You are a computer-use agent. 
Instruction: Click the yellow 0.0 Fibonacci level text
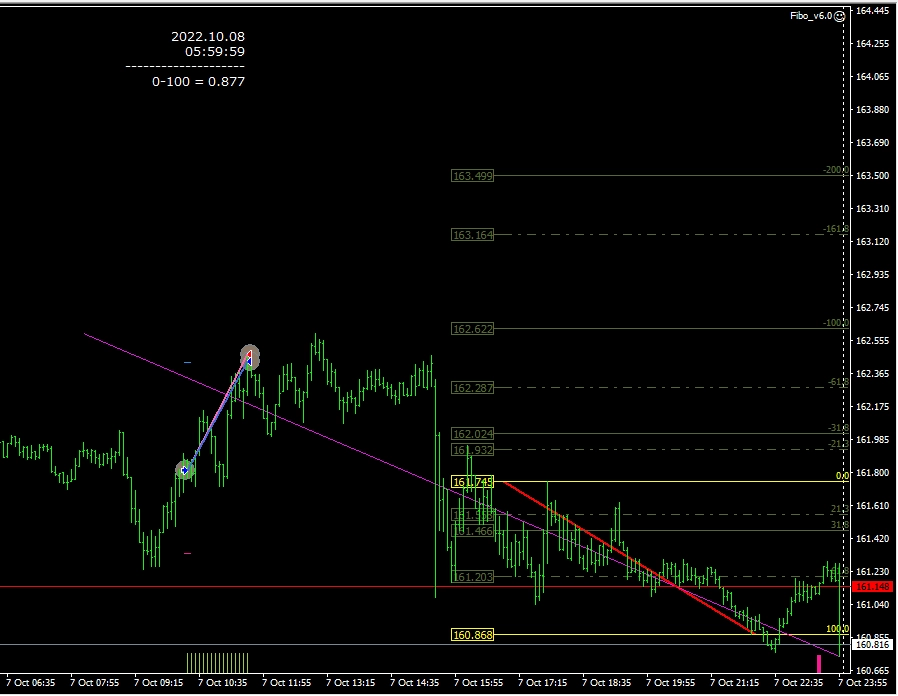(842, 475)
